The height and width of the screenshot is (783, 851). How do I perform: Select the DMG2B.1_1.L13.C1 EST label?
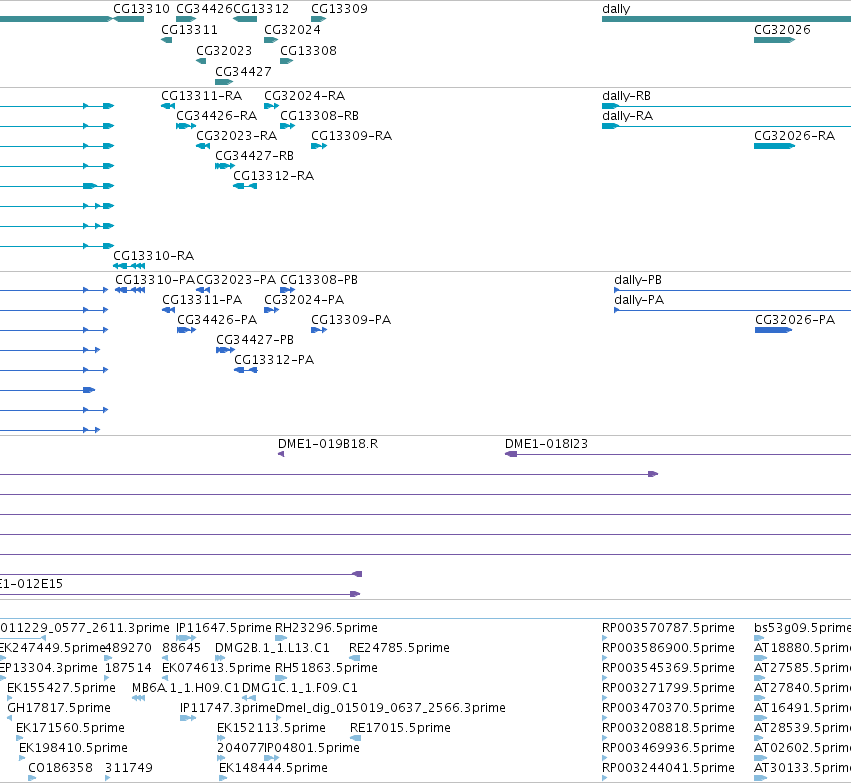coord(272,647)
